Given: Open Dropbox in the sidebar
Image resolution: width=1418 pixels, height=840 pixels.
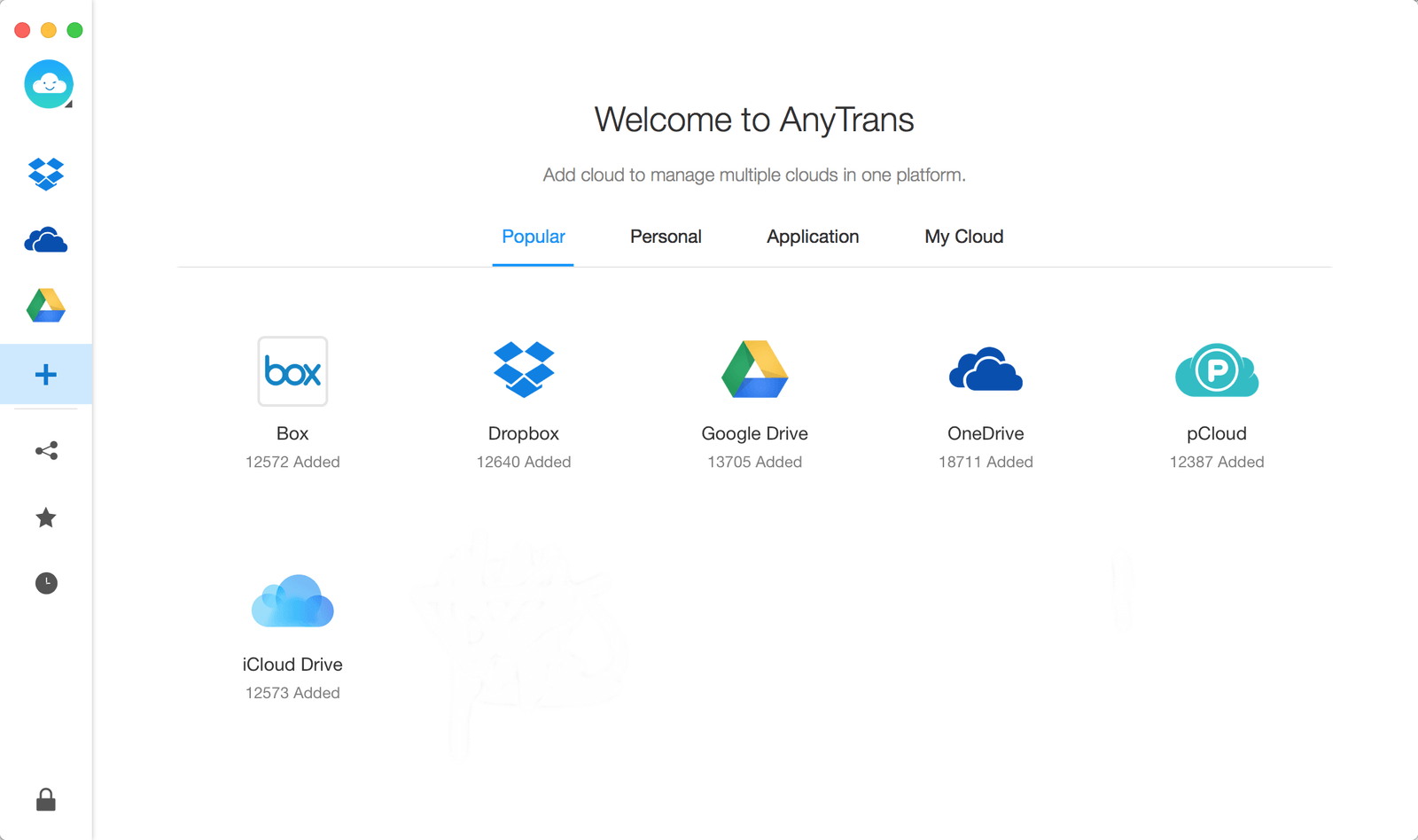Looking at the screenshot, I should tap(46, 174).
